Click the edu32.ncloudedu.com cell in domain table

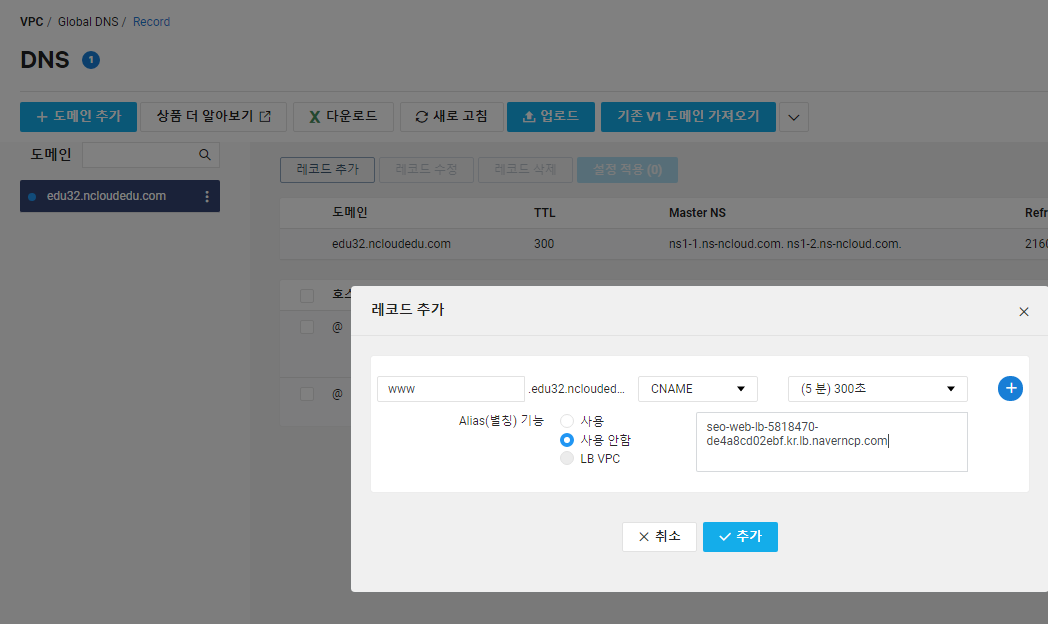(391, 244)
